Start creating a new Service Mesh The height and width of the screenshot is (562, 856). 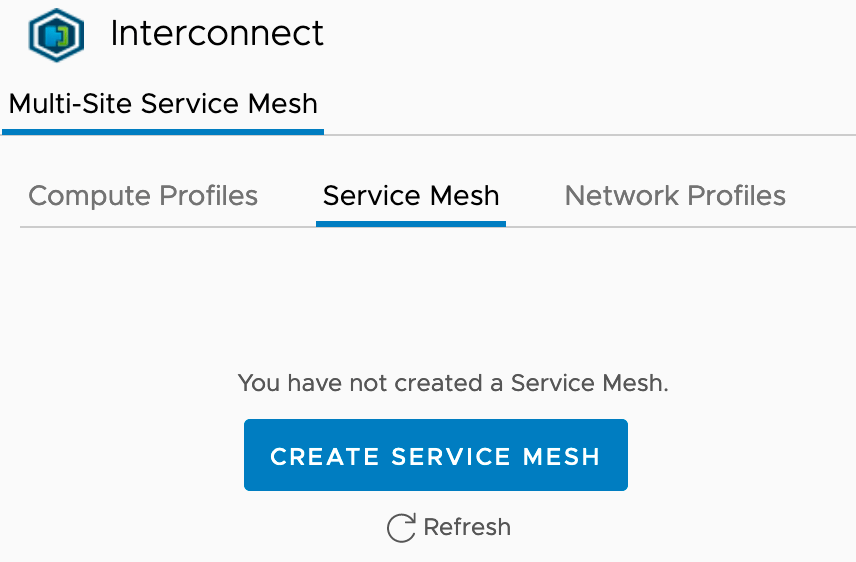point(436,456)
